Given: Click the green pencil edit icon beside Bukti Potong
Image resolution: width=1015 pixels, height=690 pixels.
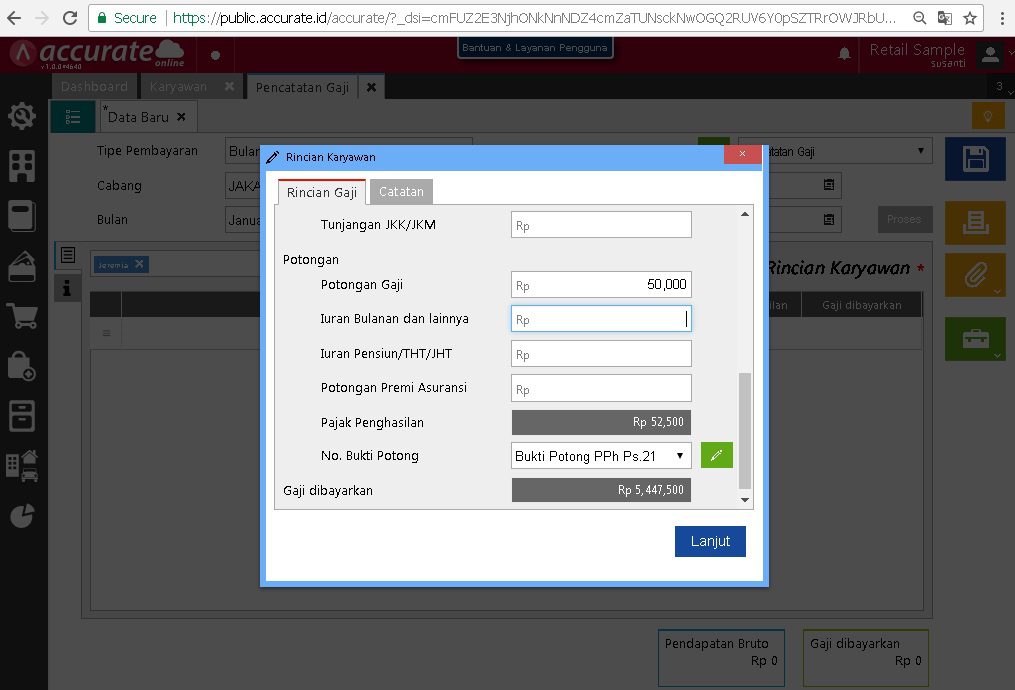Looking at the screenshot, I should coord(717,455).
